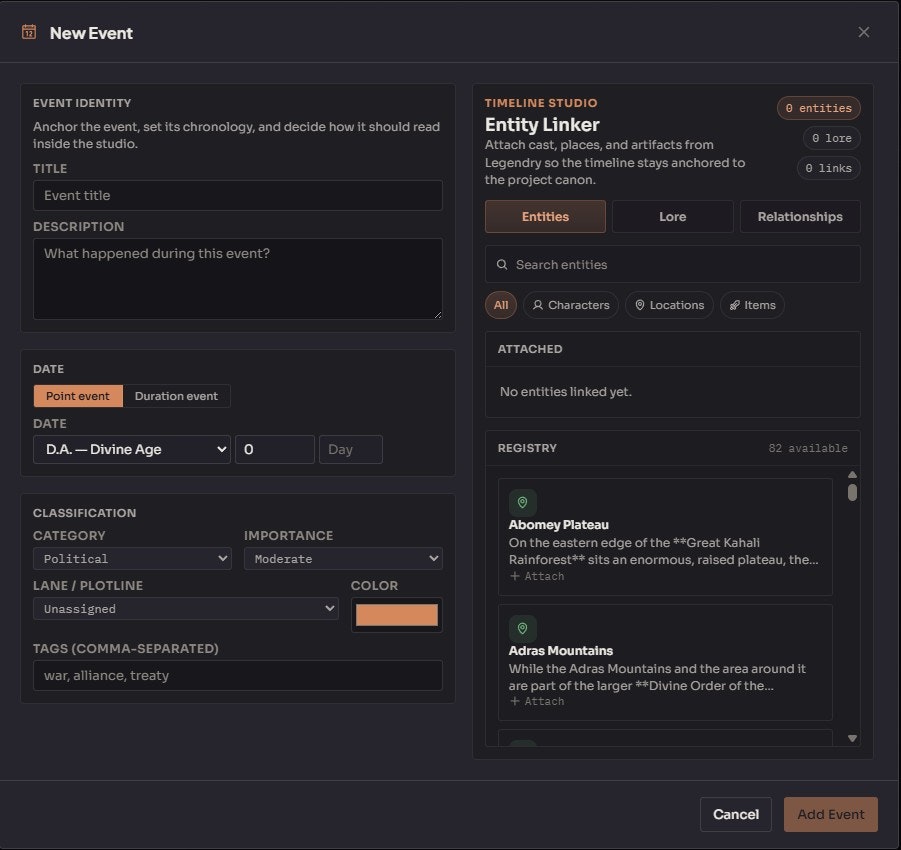Screen dimensions: 901x850
Task: Switch to Duration event mode
Action: coord(176,396)
